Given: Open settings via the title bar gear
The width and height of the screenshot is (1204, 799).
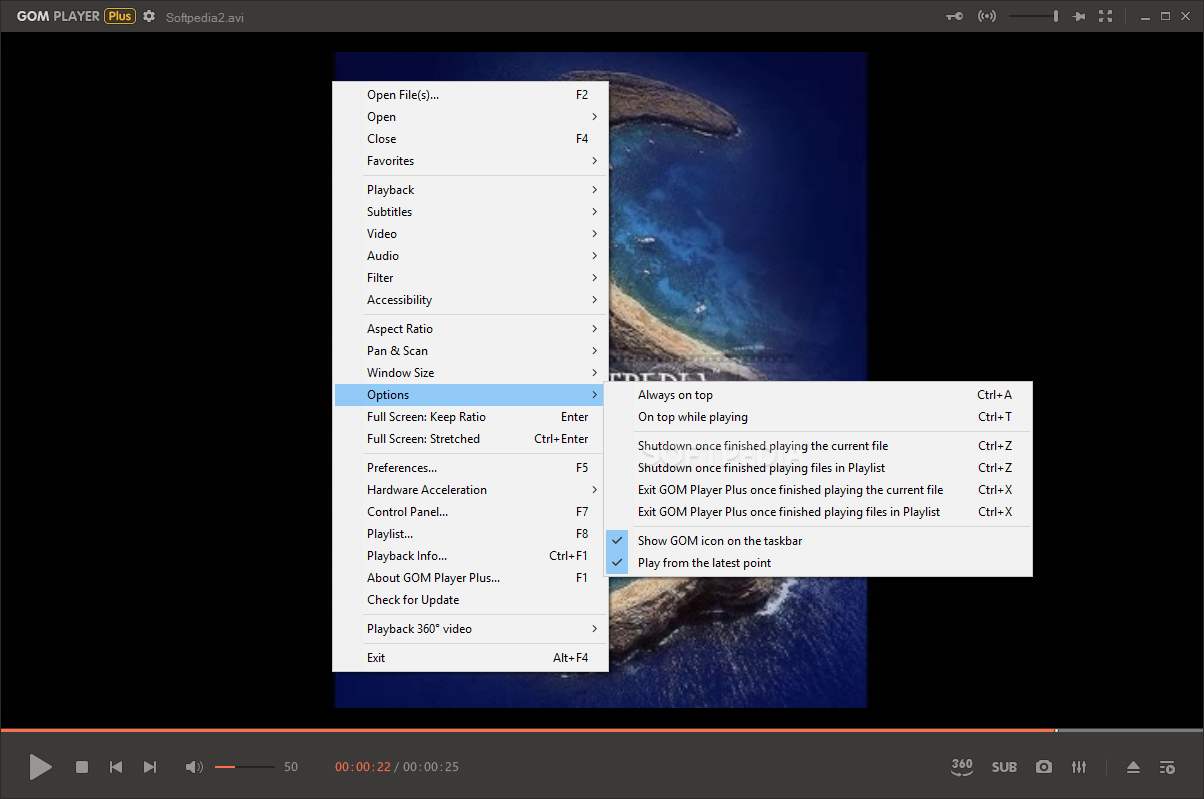Looking at the screenshot, I should tap(149, 16).
